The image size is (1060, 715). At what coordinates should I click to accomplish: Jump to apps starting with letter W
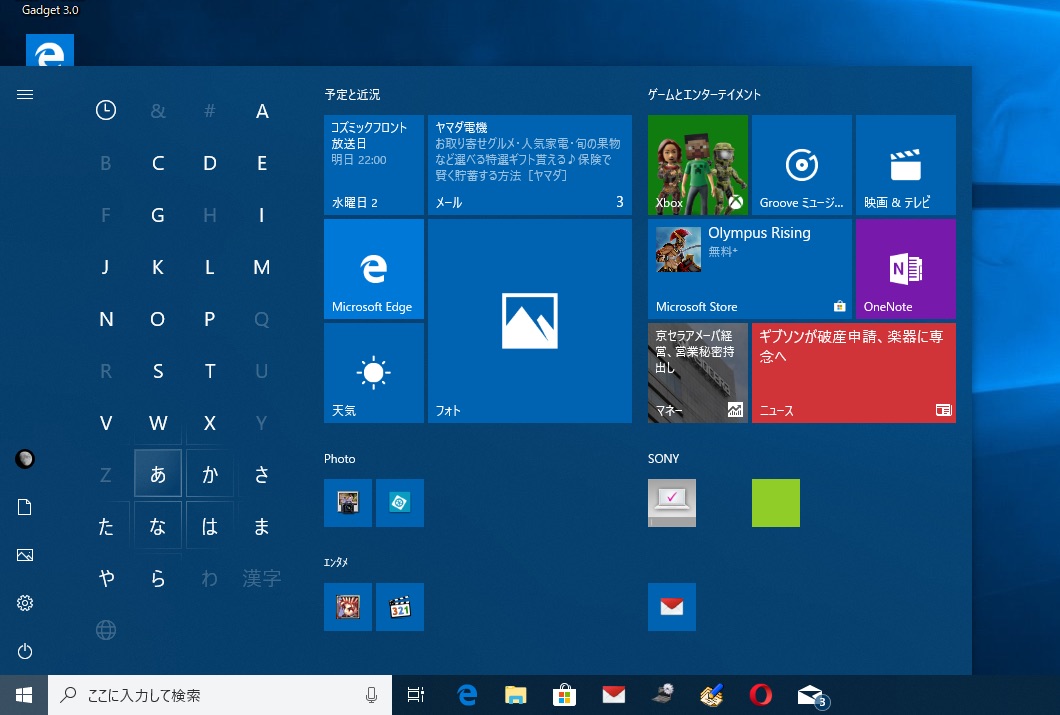[158, 423]
